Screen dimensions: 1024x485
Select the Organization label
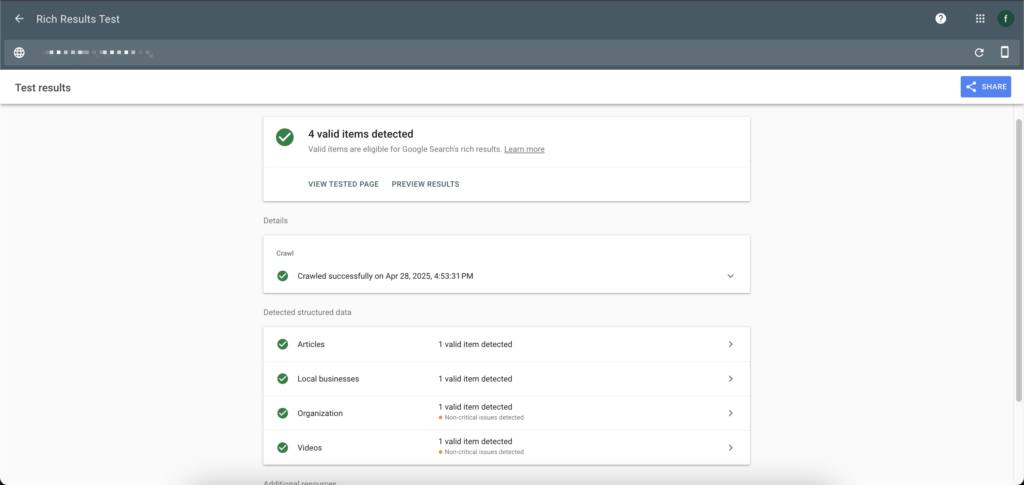pyautogui.click(x=320, y=413)
